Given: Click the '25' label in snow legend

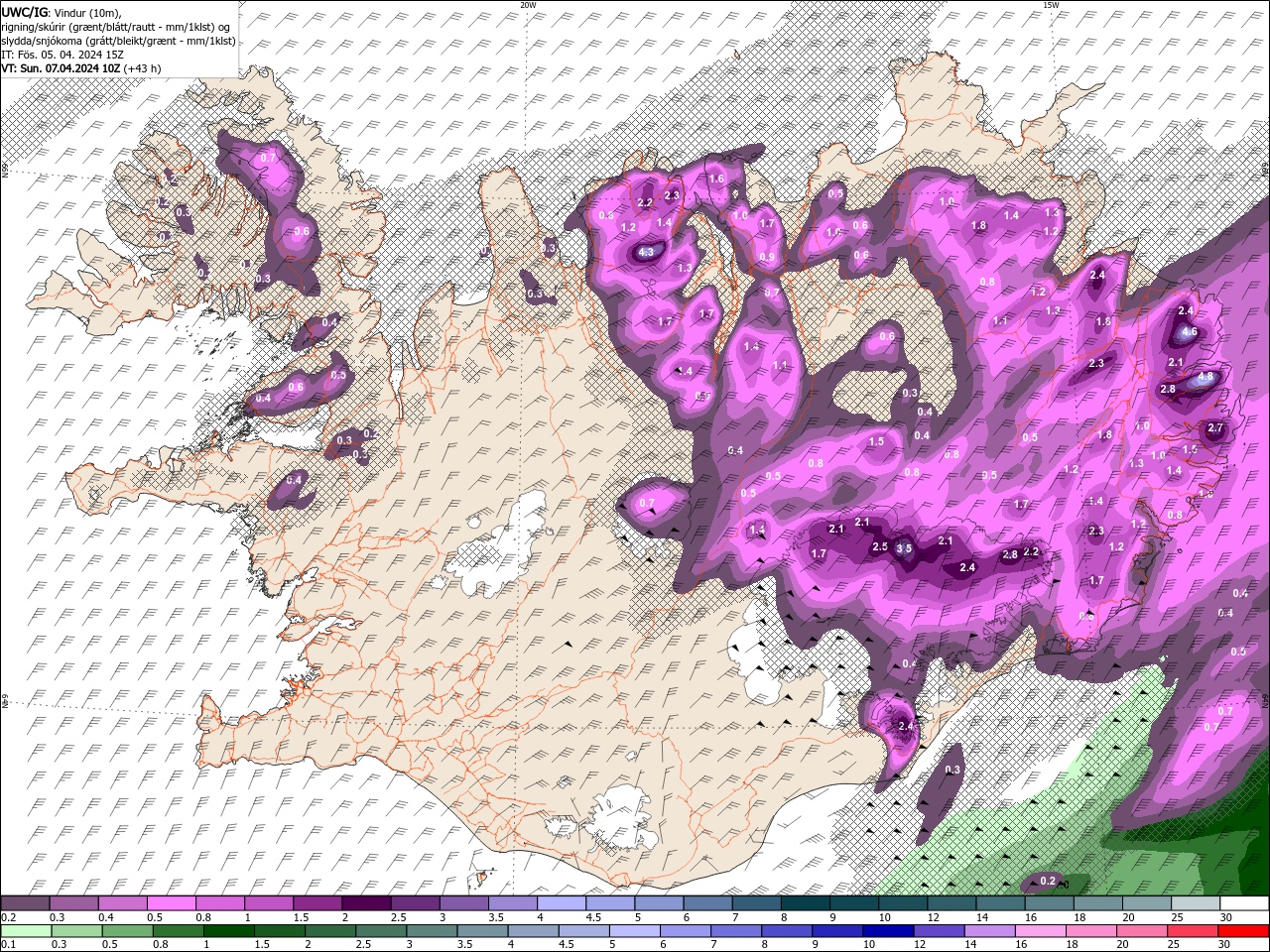Looking at the screenshot, I should click(1176, 917).
